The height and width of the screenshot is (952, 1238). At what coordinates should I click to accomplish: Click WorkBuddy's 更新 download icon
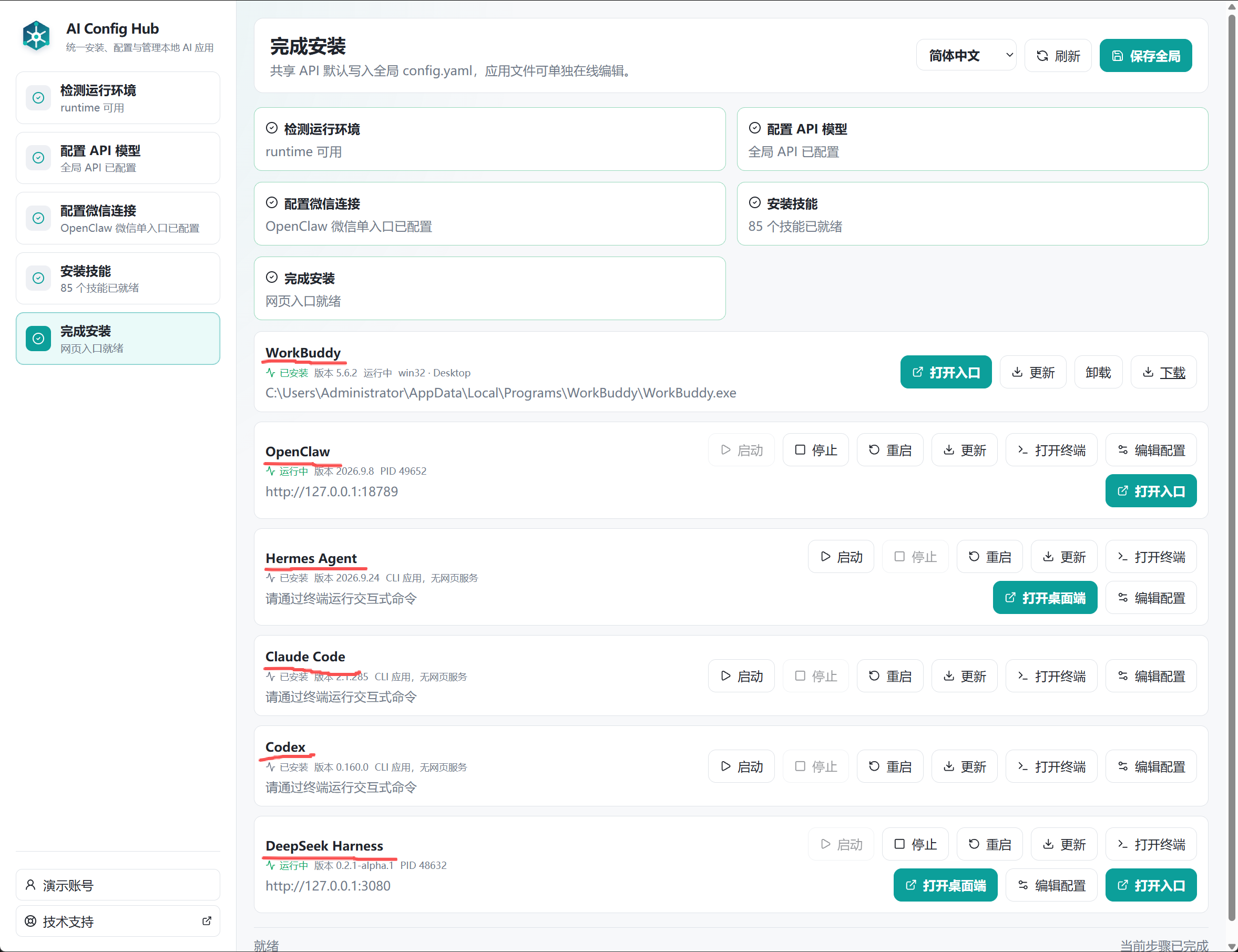[x=1017, y=372]
